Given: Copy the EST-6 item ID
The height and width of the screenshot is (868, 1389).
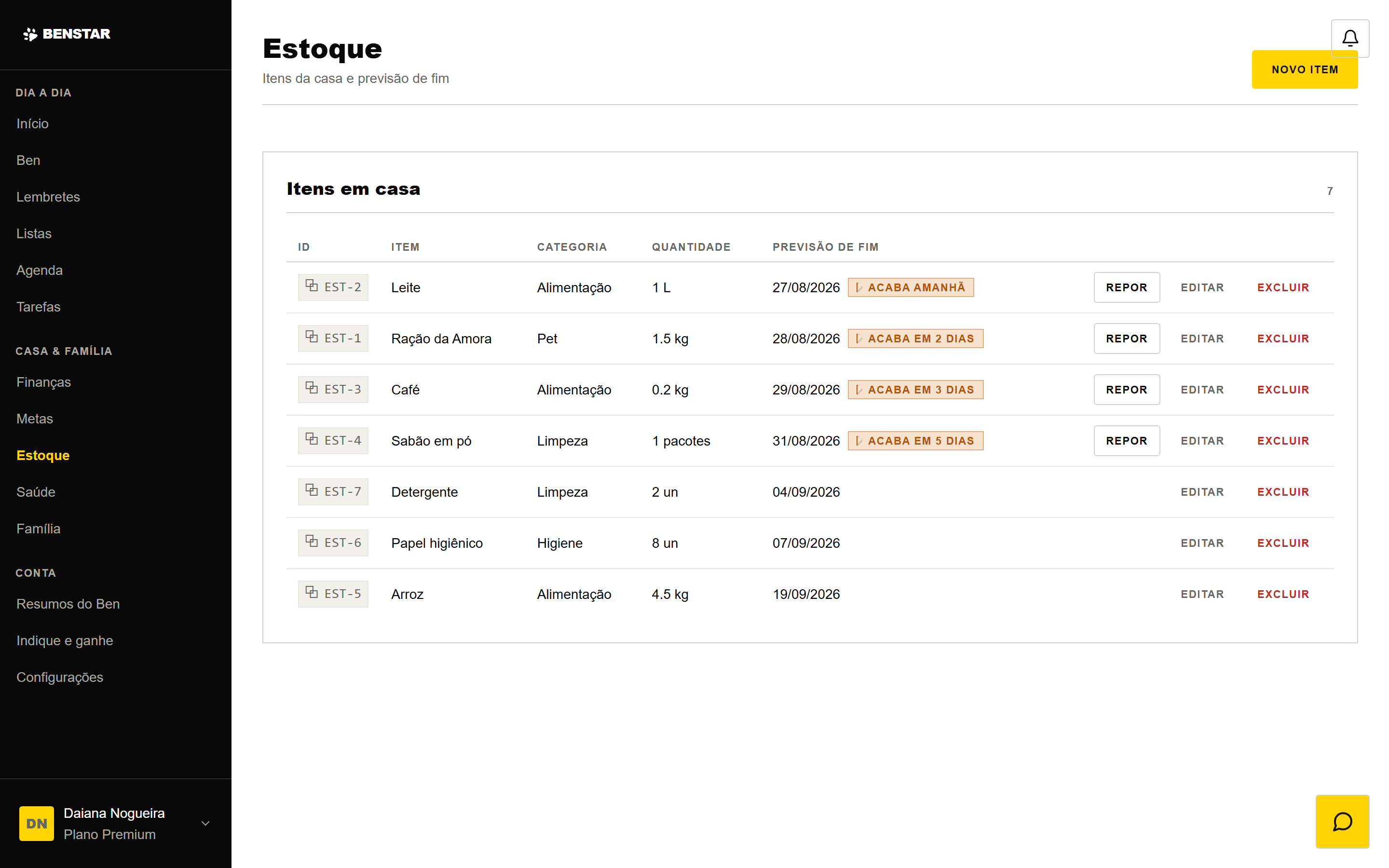Looking at the screenshot, I should click(333, 542).
